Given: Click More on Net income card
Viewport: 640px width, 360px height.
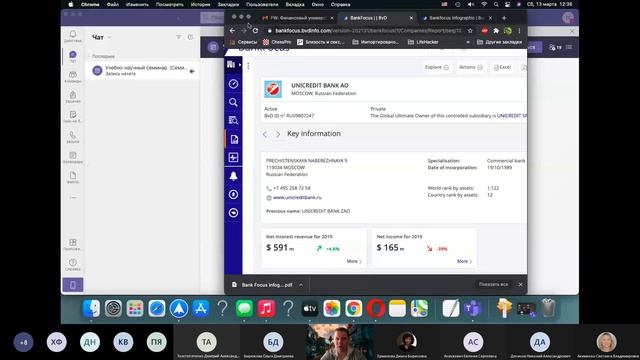Looking at the screenshot, I should tap(464, 261).
